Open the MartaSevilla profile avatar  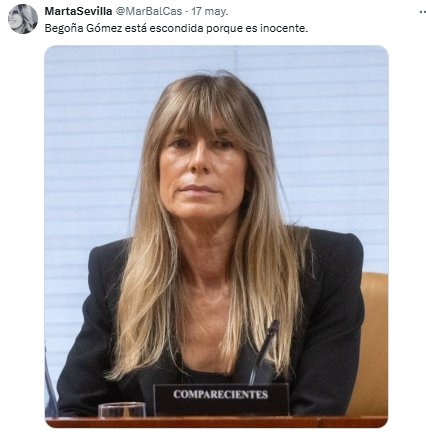(x=23, y=19)
